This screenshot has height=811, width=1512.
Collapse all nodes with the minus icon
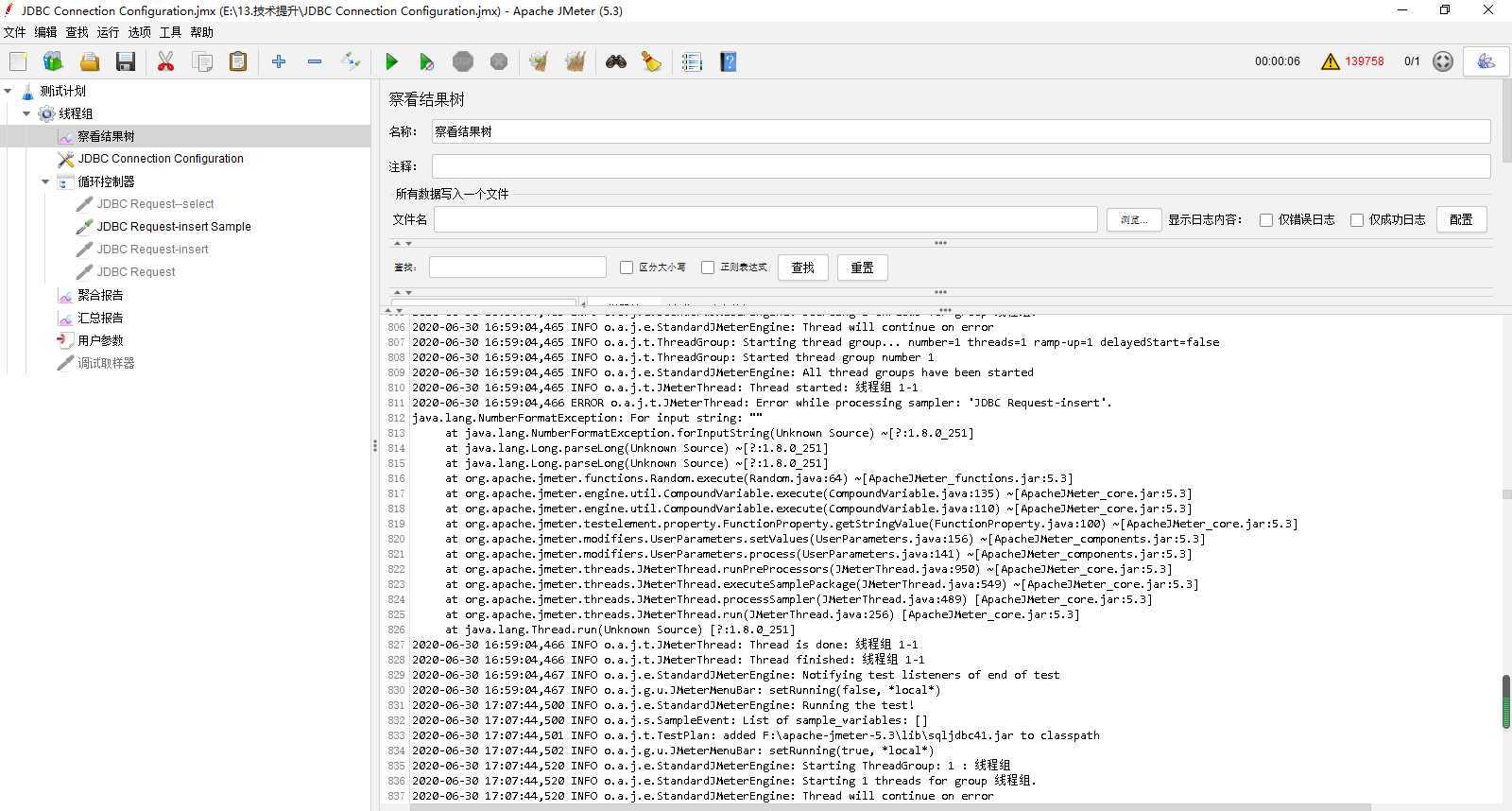(315, 61)
